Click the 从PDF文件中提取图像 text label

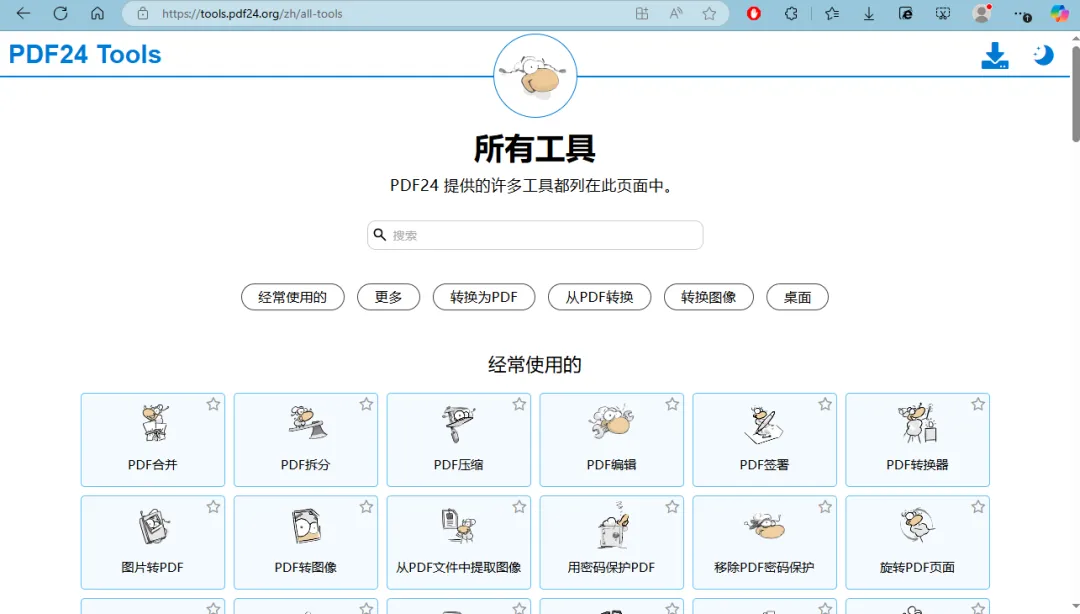tap(459, 568)
